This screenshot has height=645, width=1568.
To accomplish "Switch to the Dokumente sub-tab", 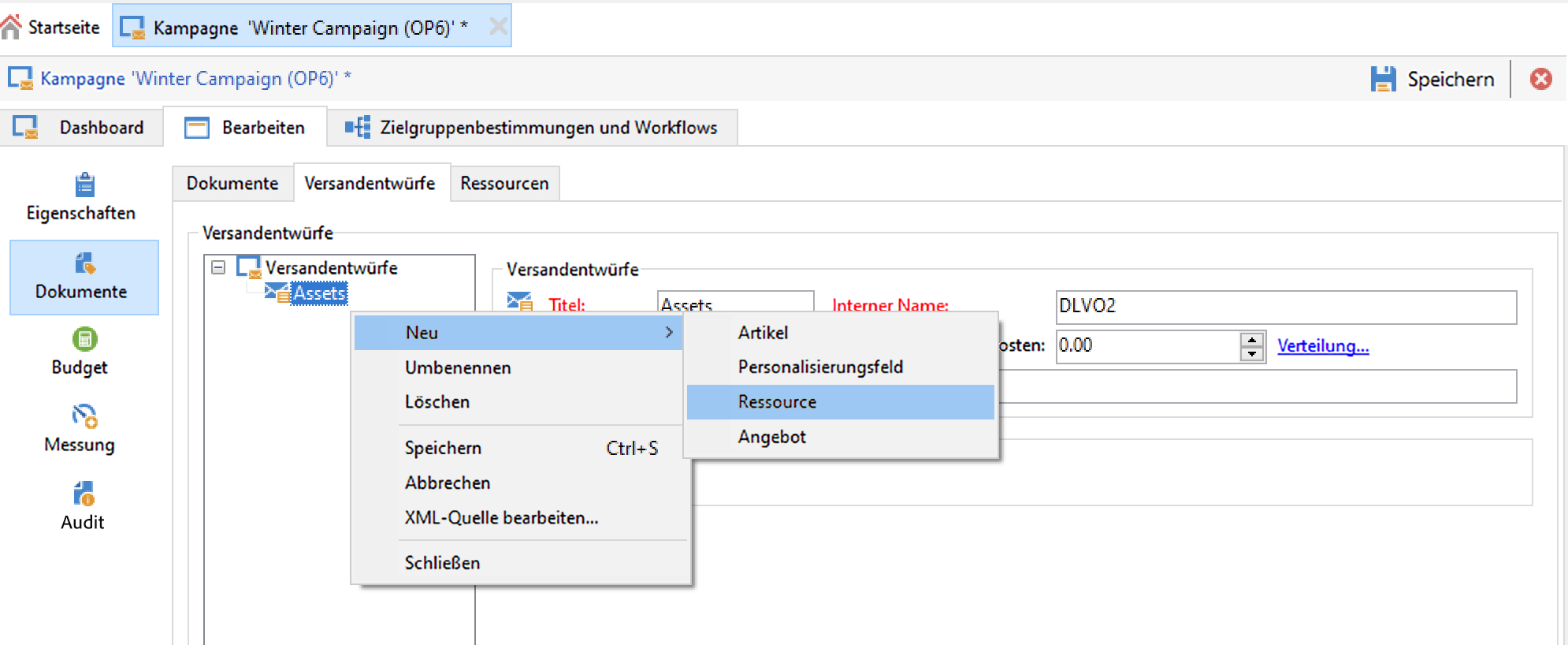I will (232, 183).
